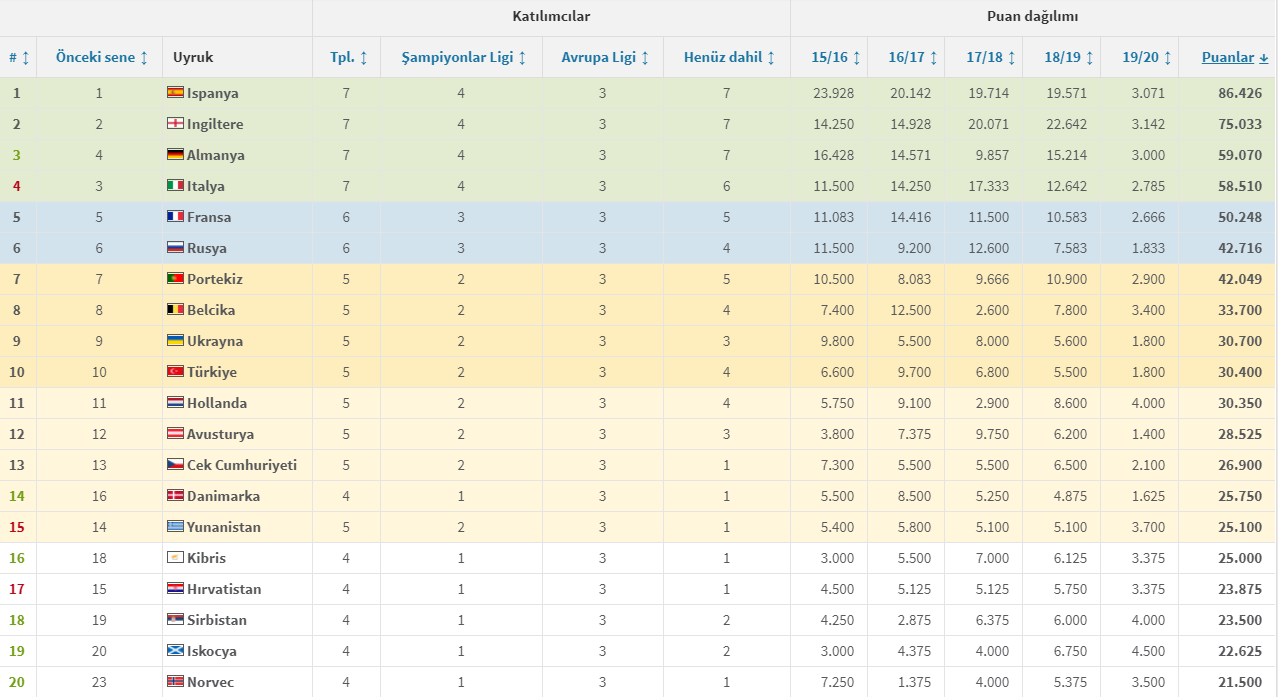Viewport: 1278px width, 697px height.
Task: Click England's 18/19 value 22.642
Action: [x=1065, y=124]
